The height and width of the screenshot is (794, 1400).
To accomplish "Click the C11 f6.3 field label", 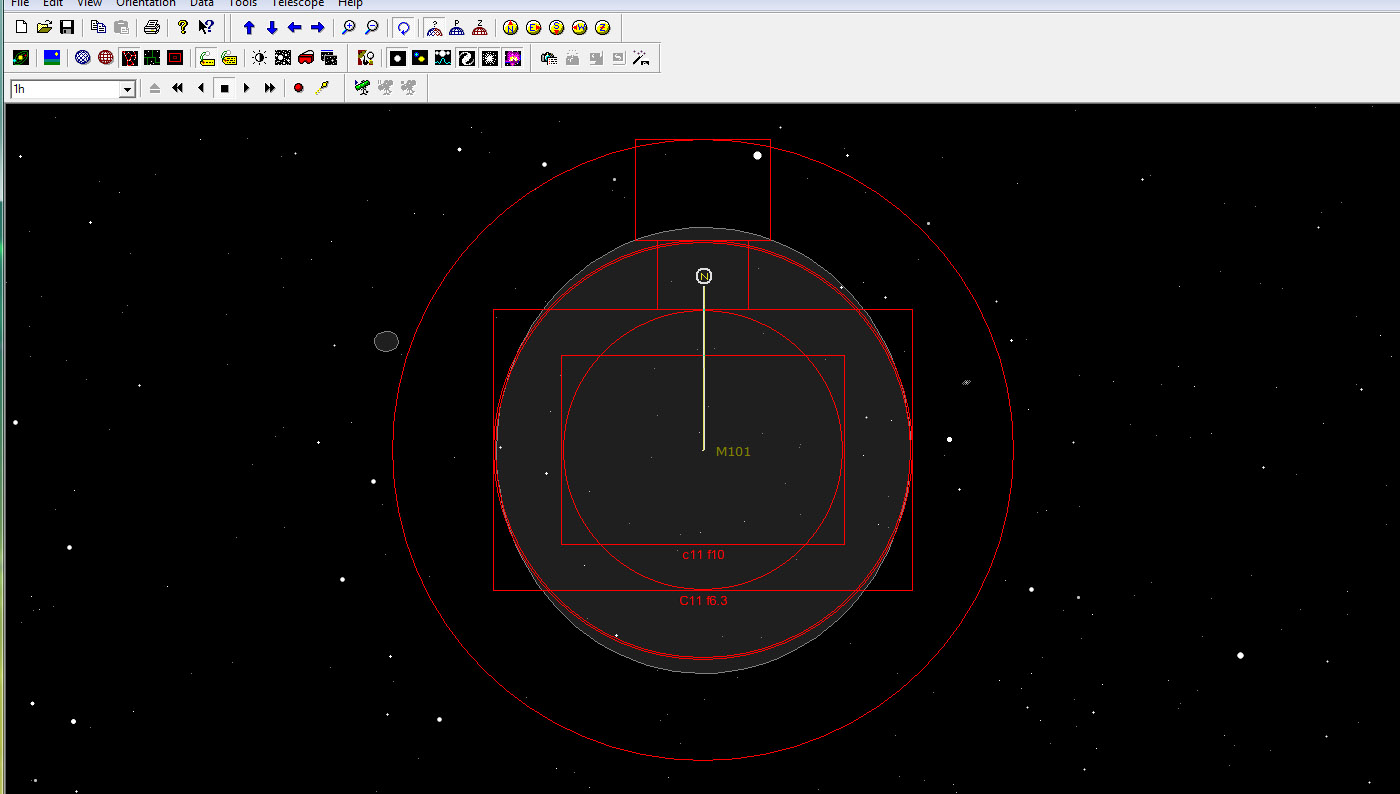I will click(703, 601).
